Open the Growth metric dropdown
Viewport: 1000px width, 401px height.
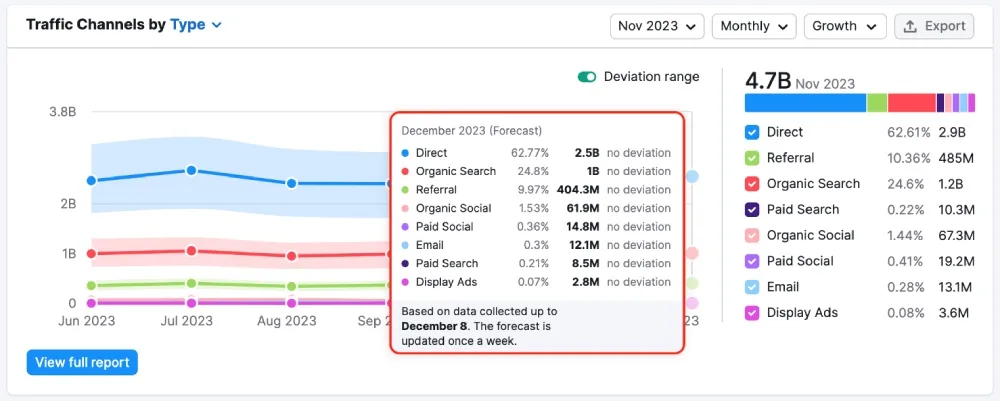click(845, 26)
